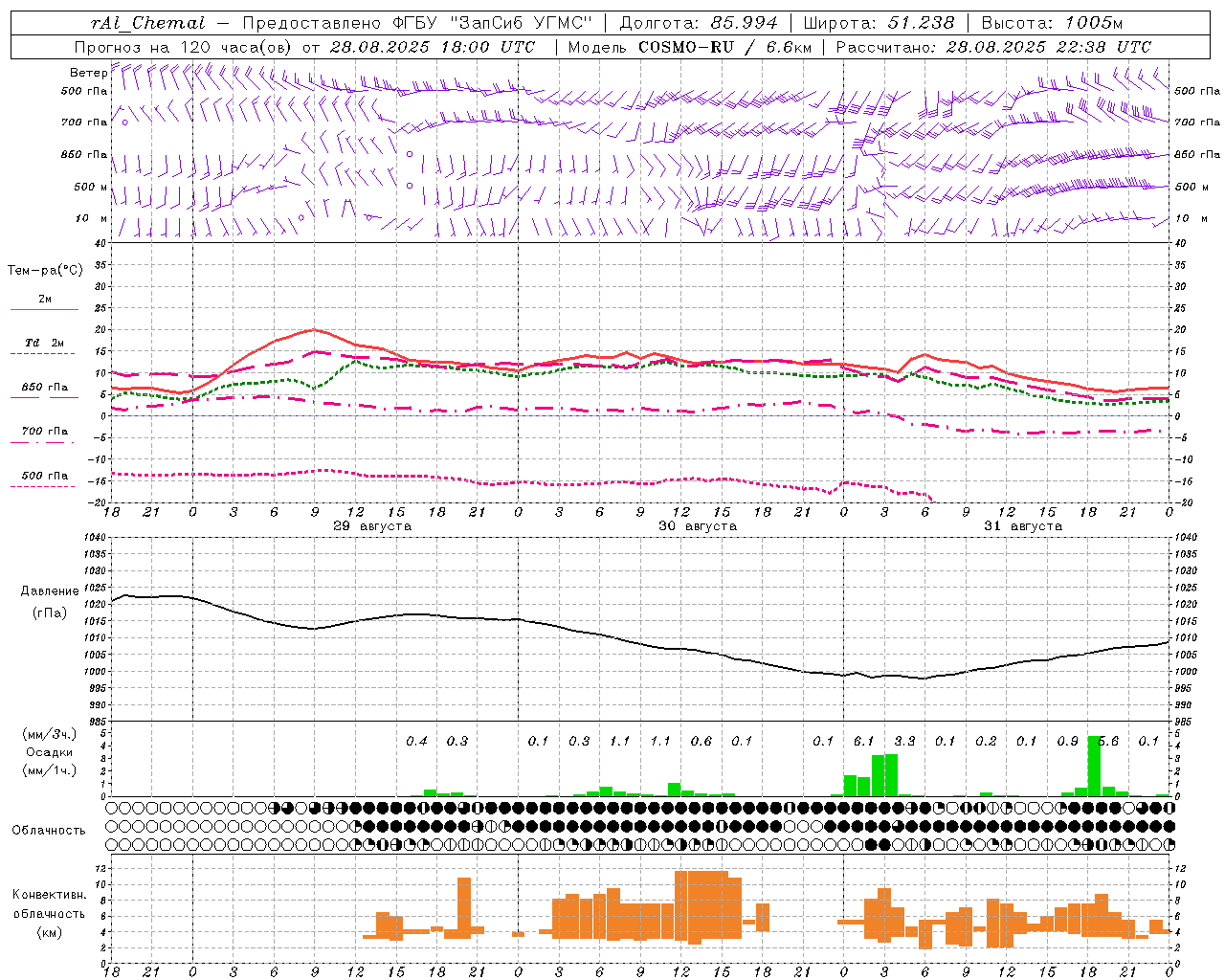This screenshot has width=1225, height=980.
Task: Click the Облачность cloud cover label
Action: tap(49, 831)
